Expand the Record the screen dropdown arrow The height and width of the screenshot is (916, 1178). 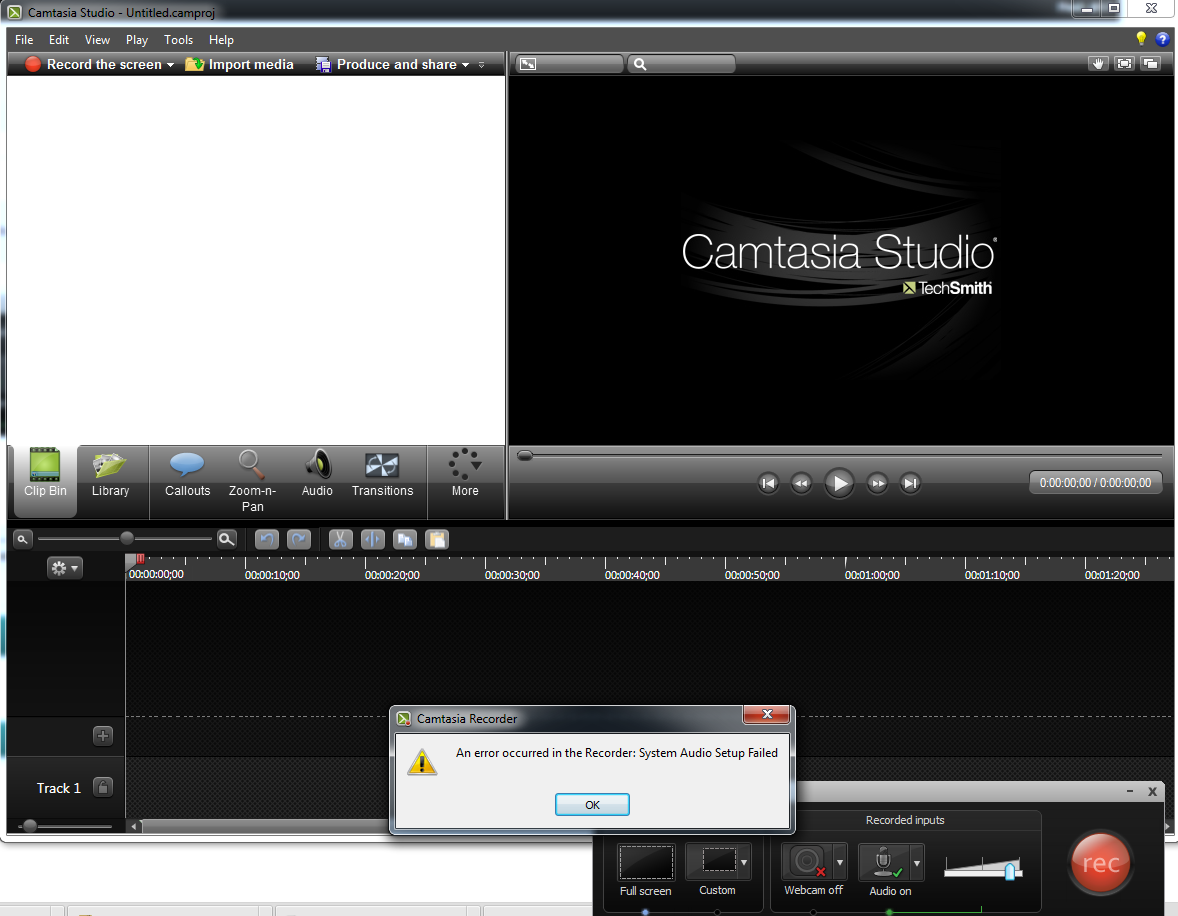tap(170, 65)
